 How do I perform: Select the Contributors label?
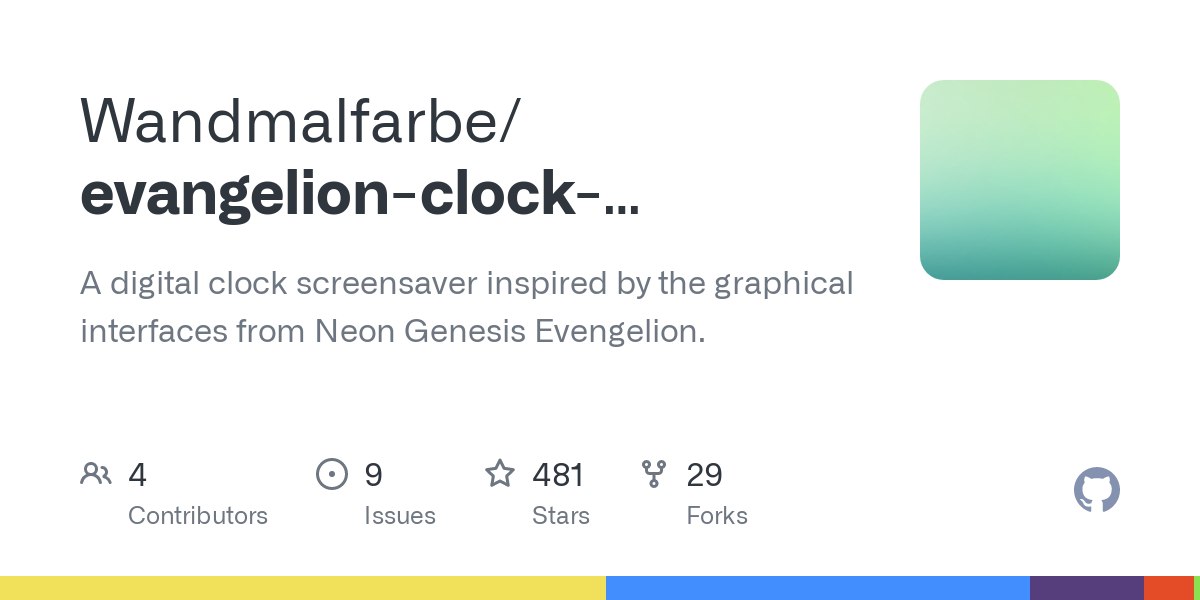(198, 516)
